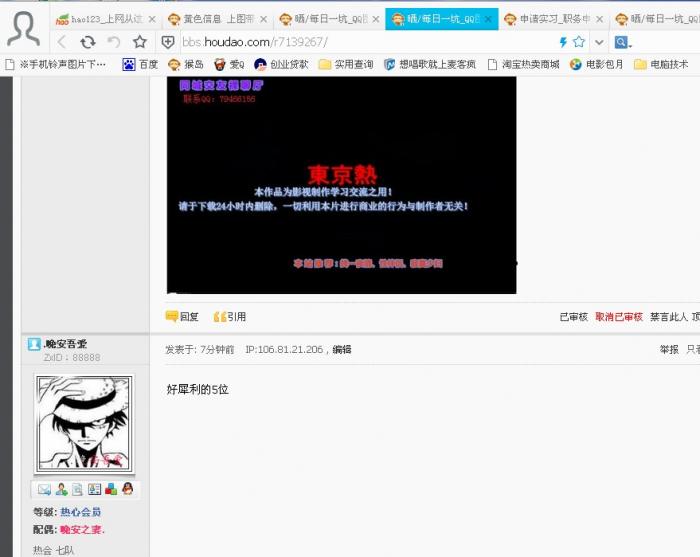Close the hao123 tab
Image resolution: width=700 pixels, height=557 pixels.
(x=152, y=19)
